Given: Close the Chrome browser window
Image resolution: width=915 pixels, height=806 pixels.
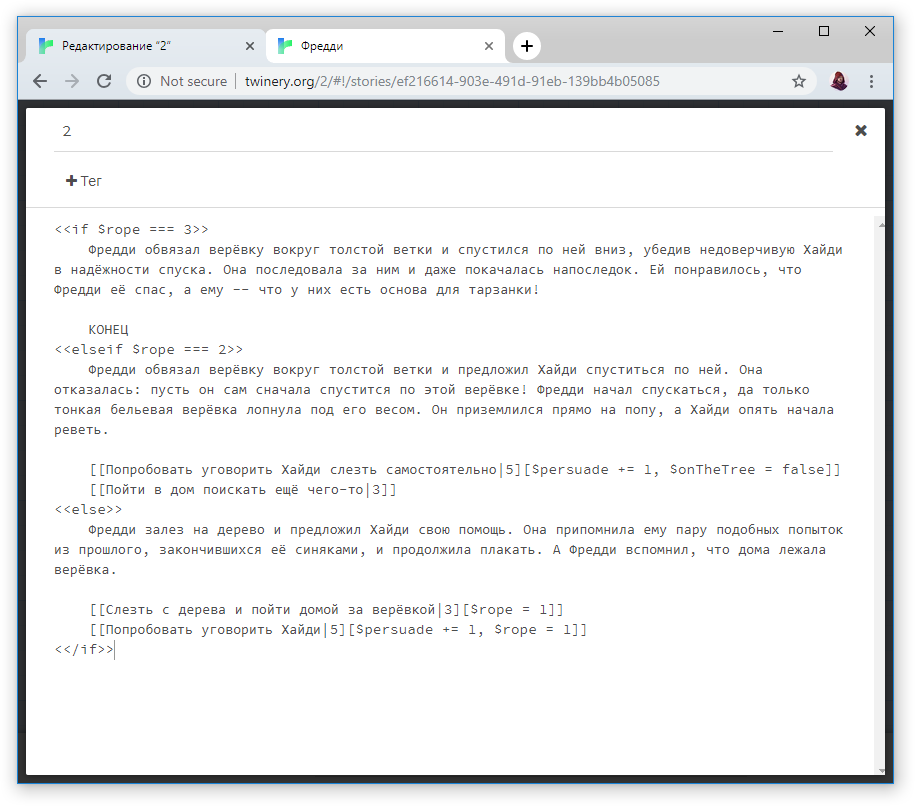Looking at the screenshot, I should click(x=869, y=32).
